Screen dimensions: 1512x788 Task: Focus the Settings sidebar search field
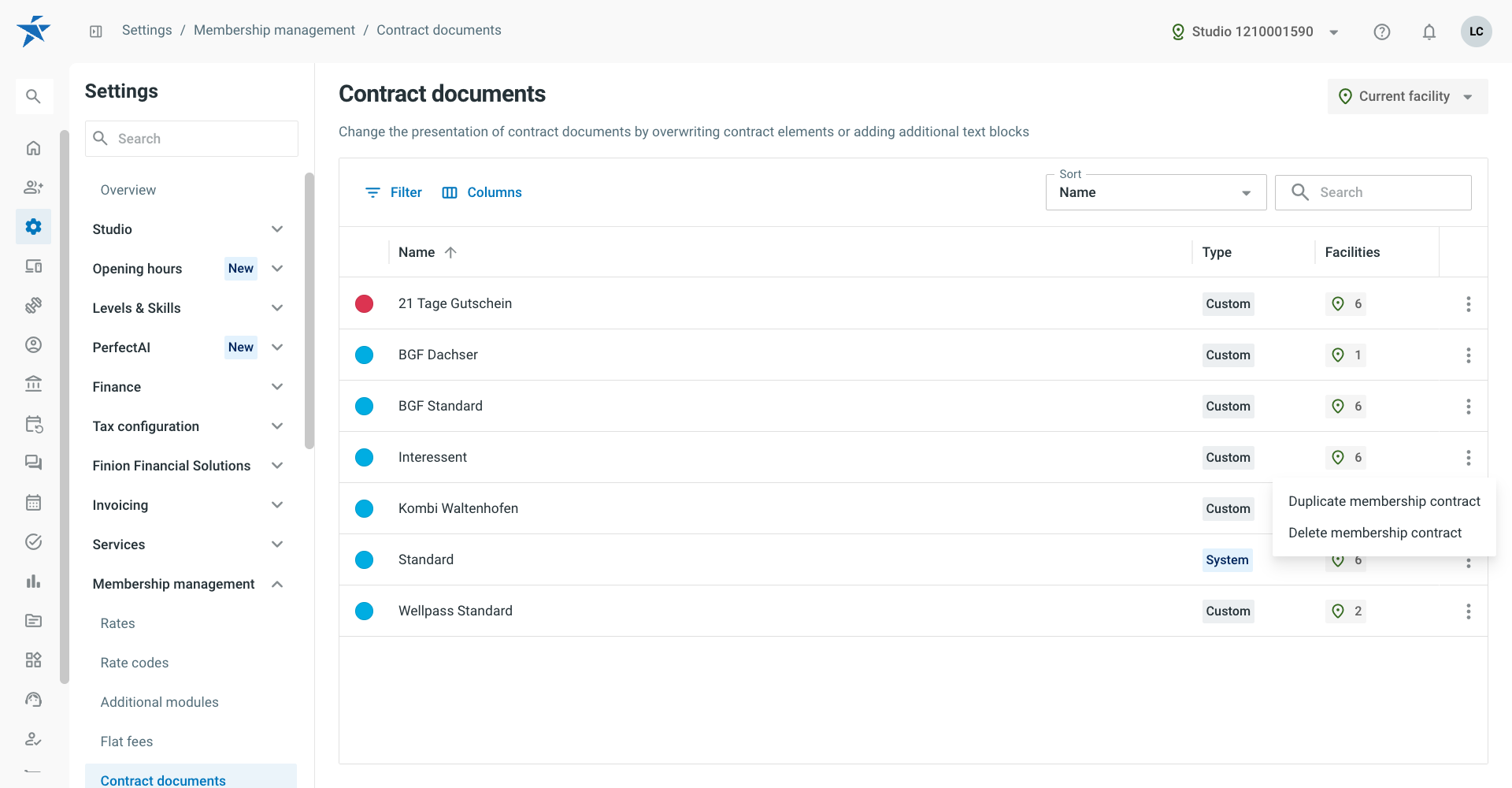point(191,139)
